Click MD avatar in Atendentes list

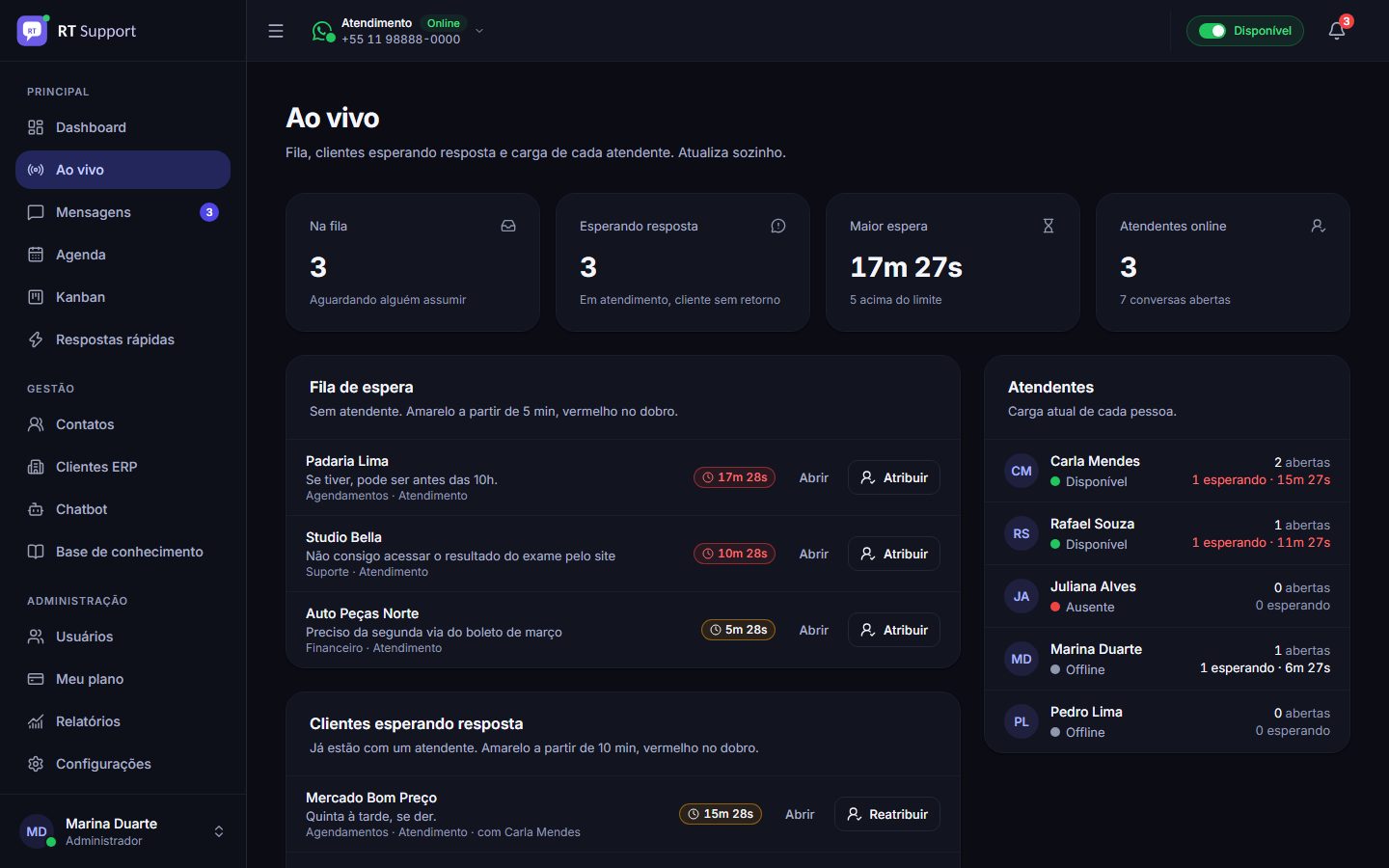coord(1021,659)
